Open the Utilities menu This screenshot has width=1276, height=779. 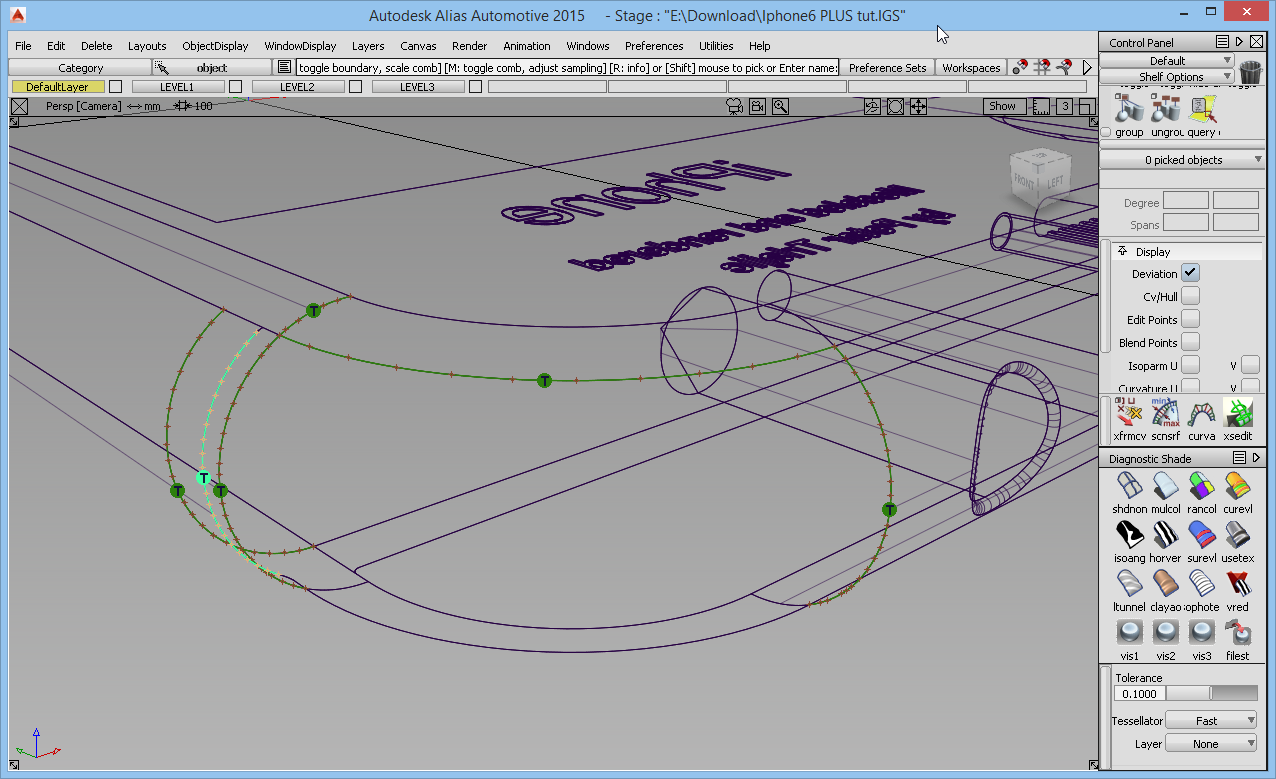pyautogui.click(x=716, y=46)
